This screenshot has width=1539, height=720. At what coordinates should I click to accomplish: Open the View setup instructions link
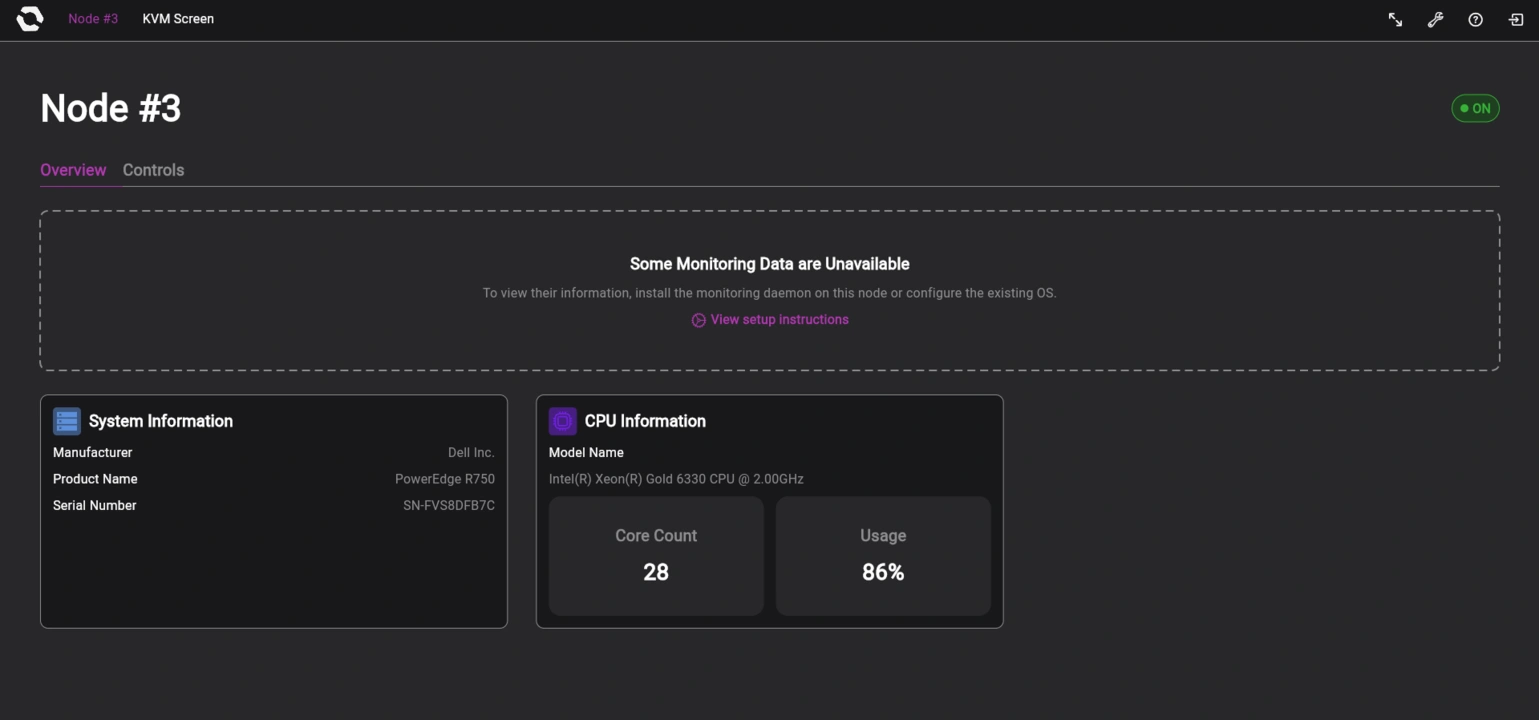pyautogui.click(x=779, y=319)
